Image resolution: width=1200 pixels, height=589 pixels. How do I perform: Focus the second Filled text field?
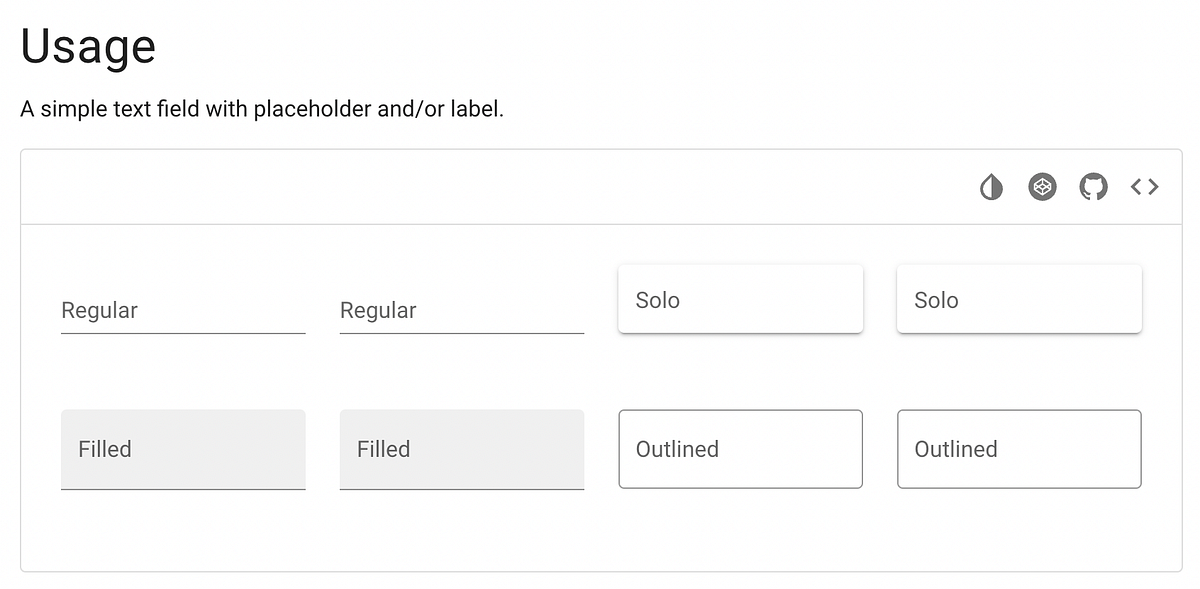coord(461,449)
